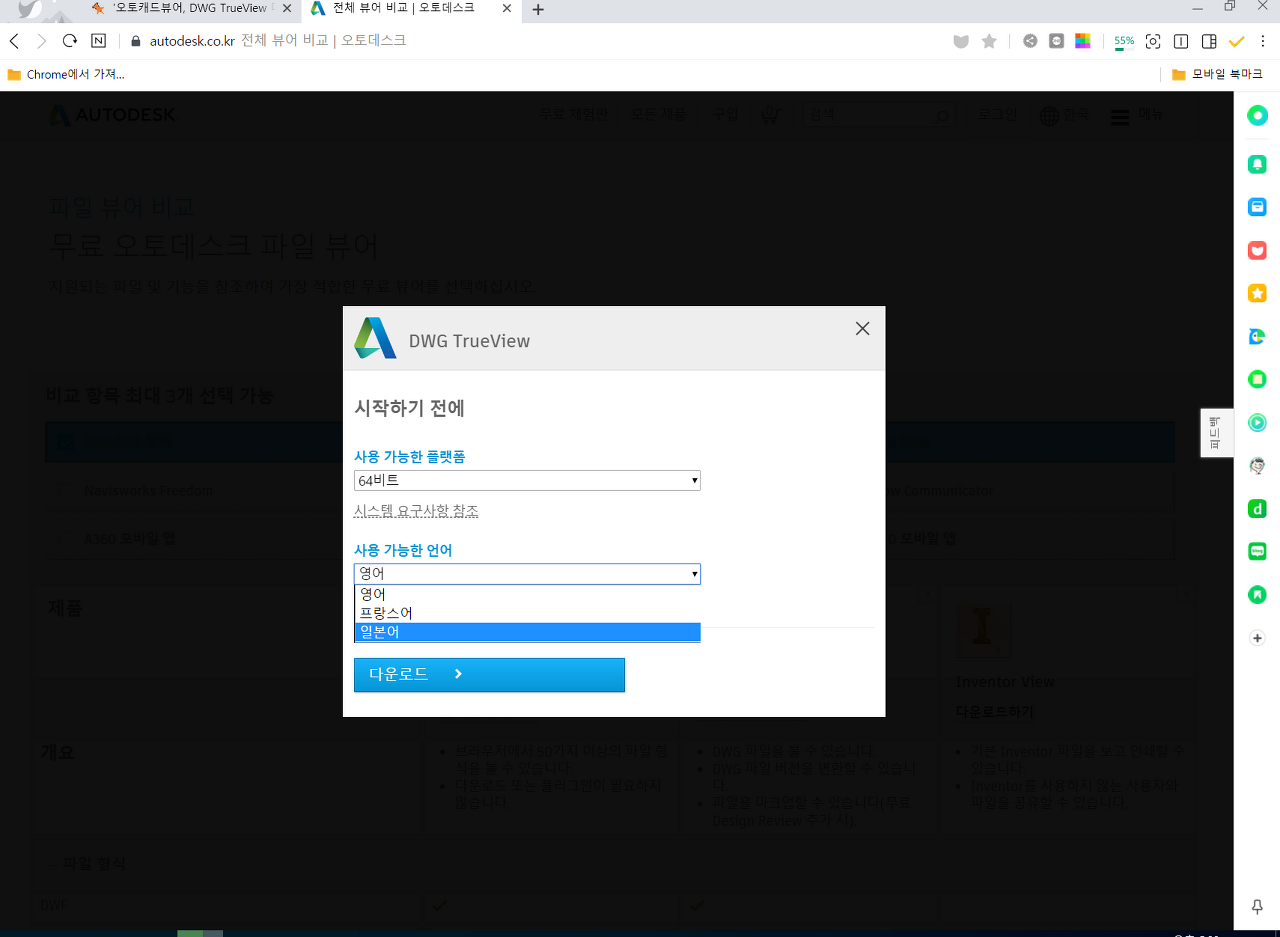Viewport: 1280px width, 937px height.
Task: Switch to the 오토캐드뷰어 browser tab
Action: click(x=188, y=9)
